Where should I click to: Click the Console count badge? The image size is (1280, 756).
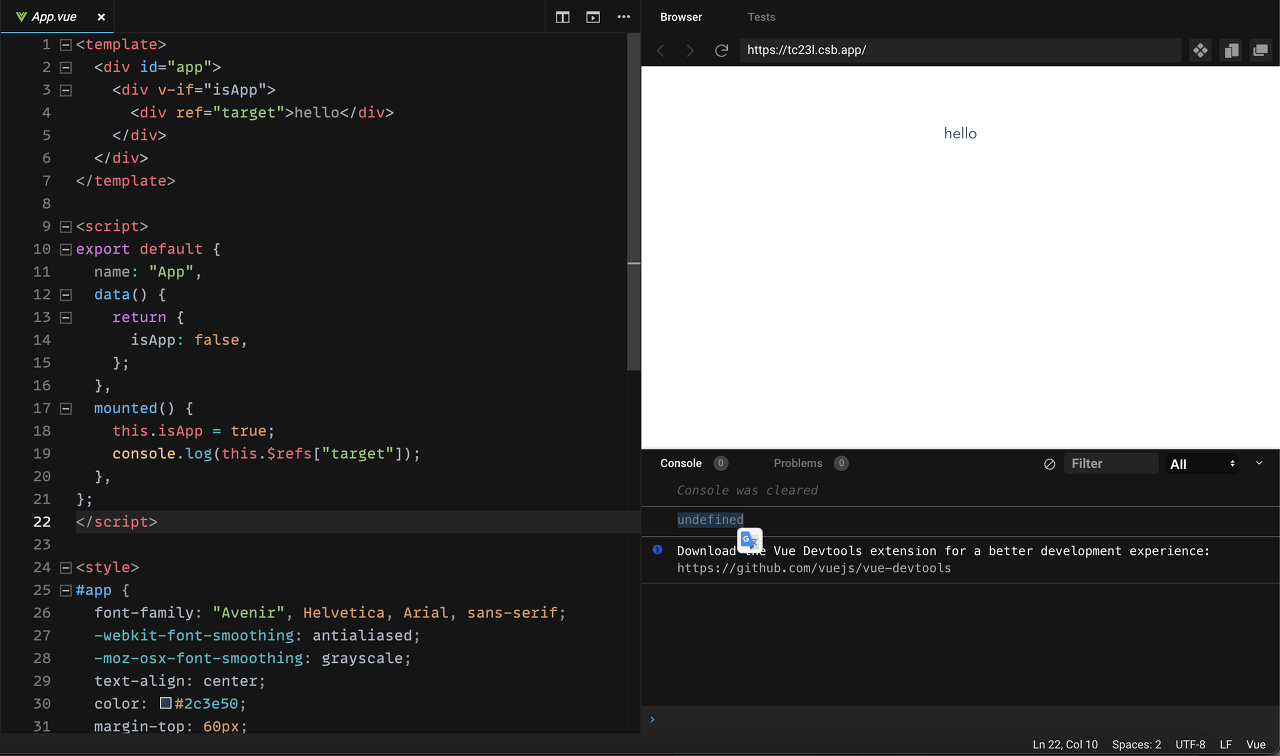[721, 463]
